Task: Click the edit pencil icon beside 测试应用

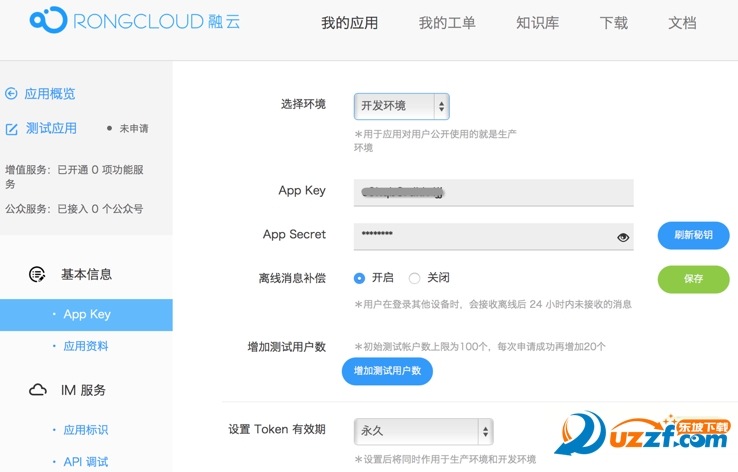Action: tap(11, 129)
